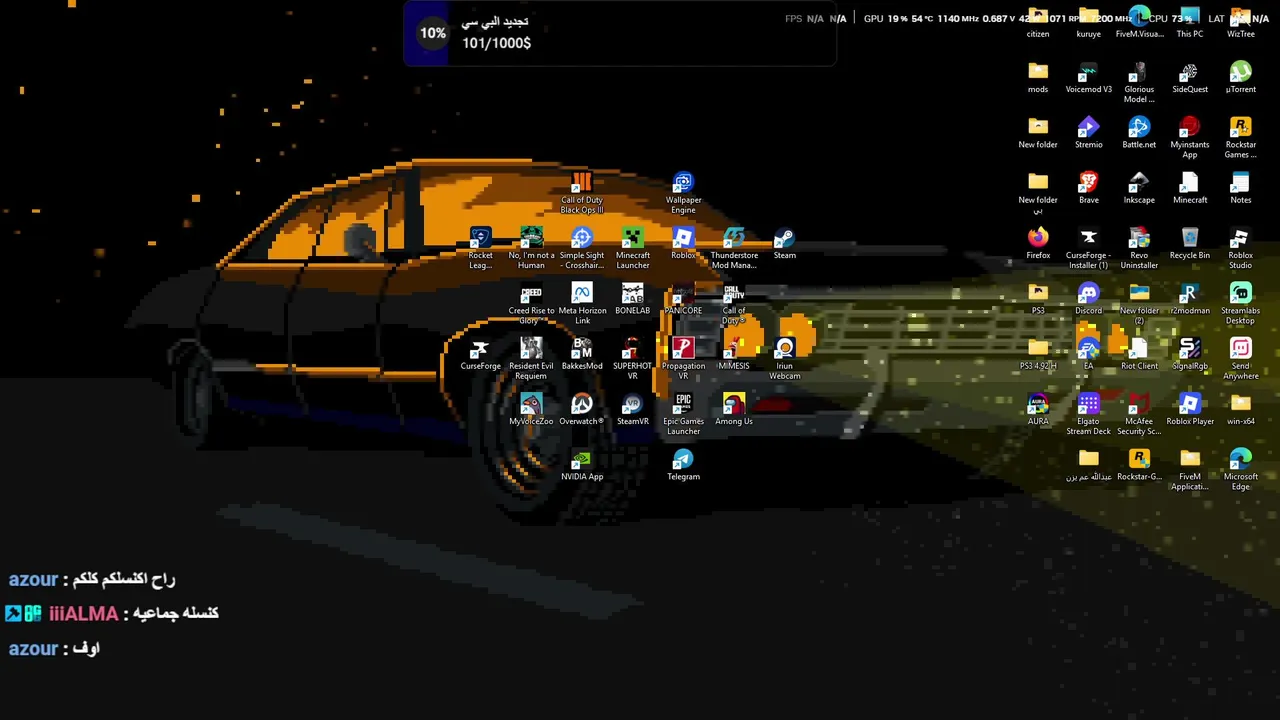
Task: Click the BONELAB game icon
Action: point(632,298)
